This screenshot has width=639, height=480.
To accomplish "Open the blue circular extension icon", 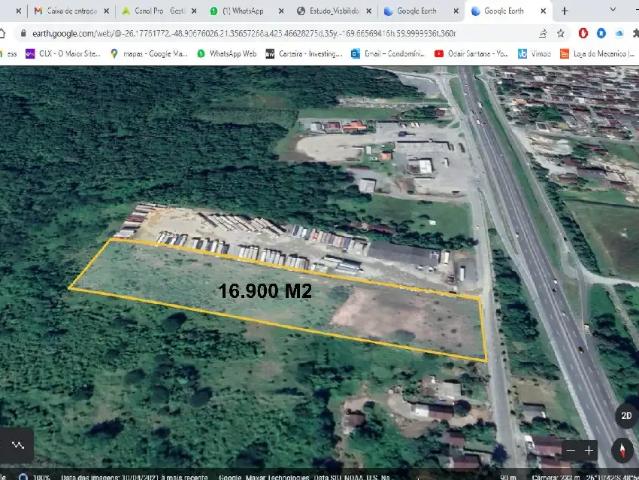I will point(601,33).
